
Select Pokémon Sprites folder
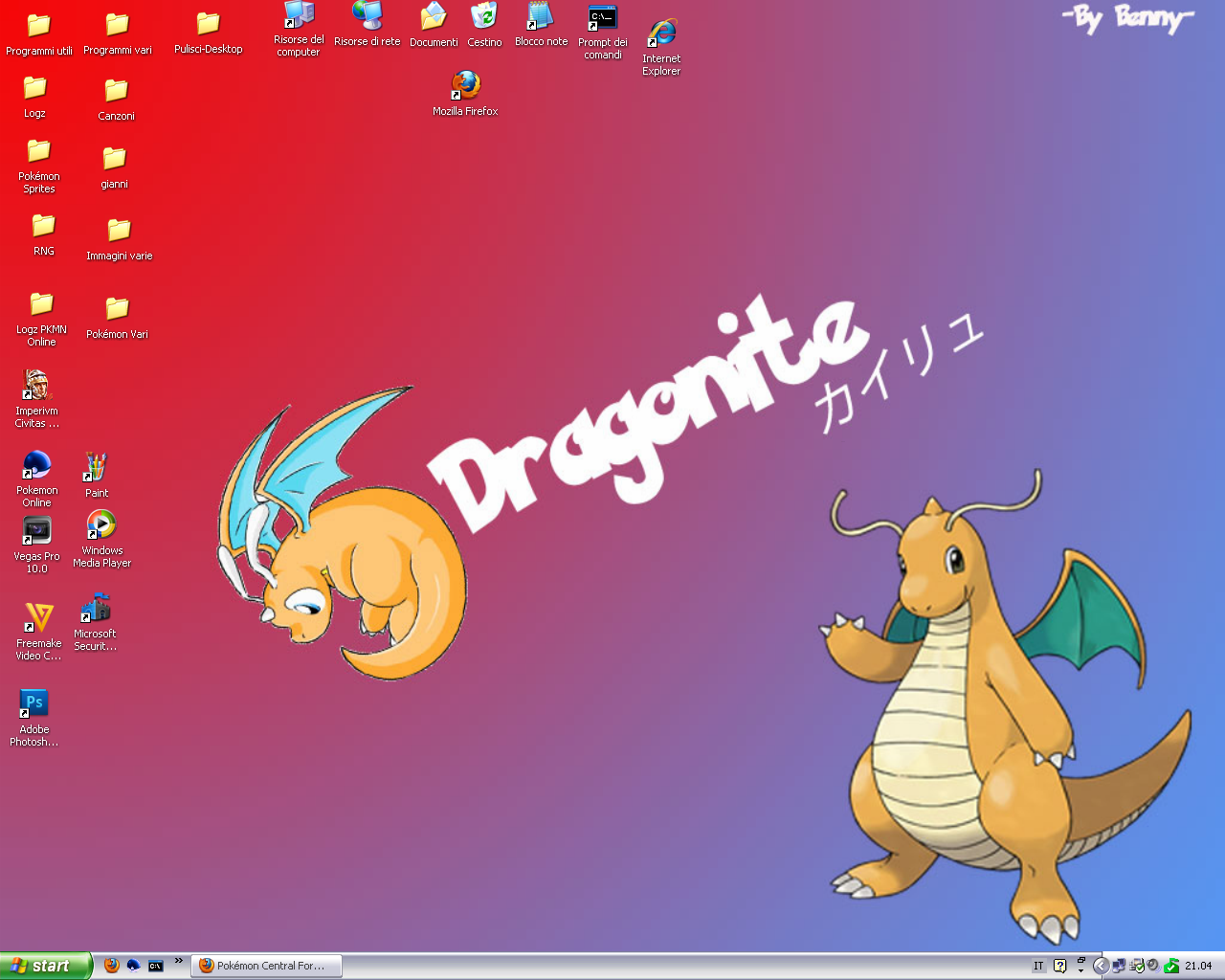point(39,167)
